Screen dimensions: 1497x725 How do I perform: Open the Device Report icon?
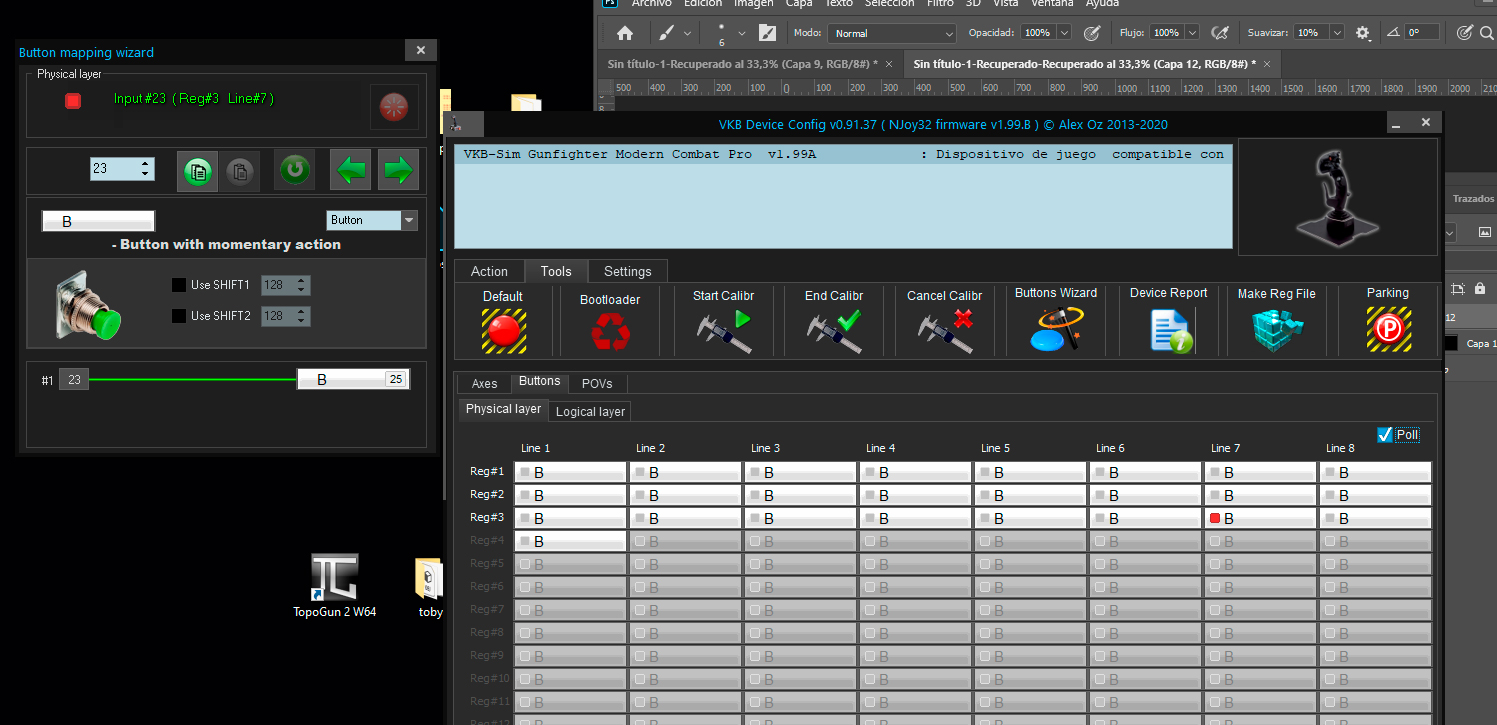[x=1169, y=330]
